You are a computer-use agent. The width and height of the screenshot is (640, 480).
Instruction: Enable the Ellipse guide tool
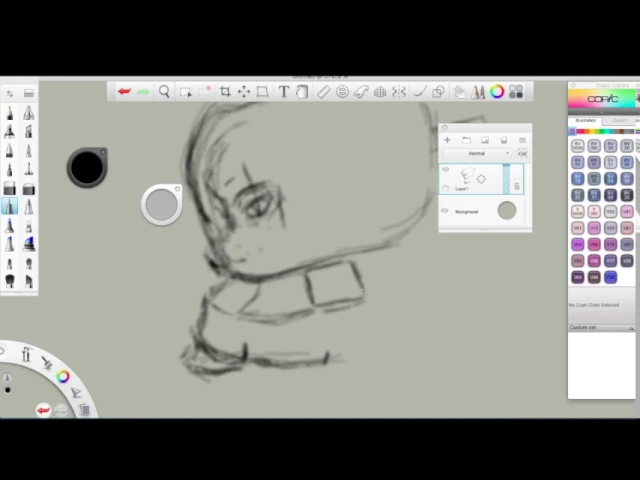click(x=342, y=91)
